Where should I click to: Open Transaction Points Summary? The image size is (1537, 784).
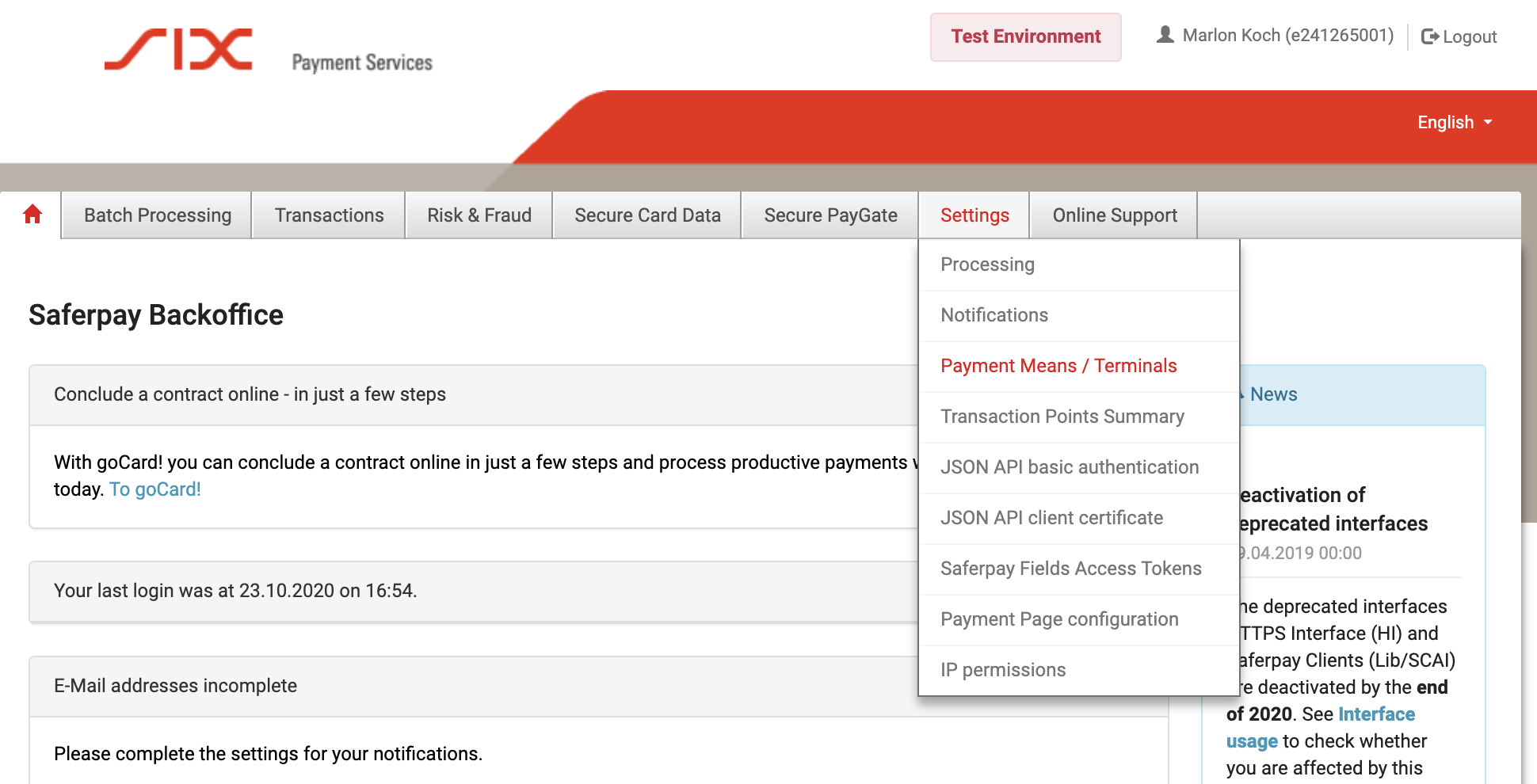[1079, 417]
